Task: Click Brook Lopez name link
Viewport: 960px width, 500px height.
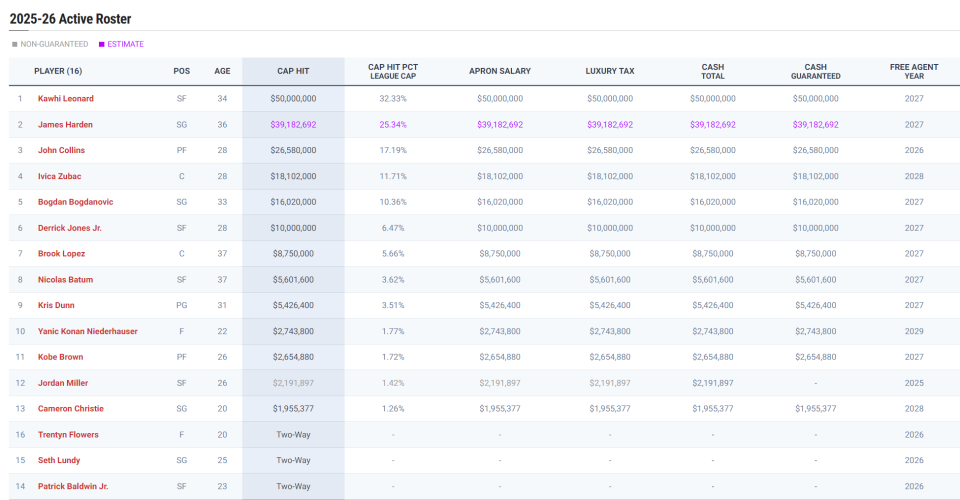Action: coord(61,253)
